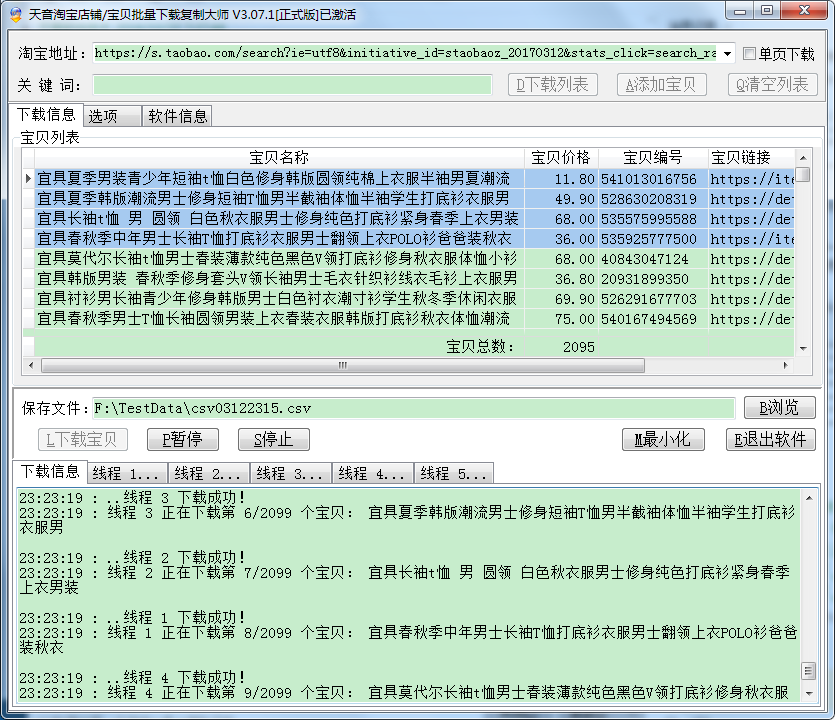Open the 线程 1 tab
Image resolution: width=835 pixels, height=720 pixels.
pos(127,473)
